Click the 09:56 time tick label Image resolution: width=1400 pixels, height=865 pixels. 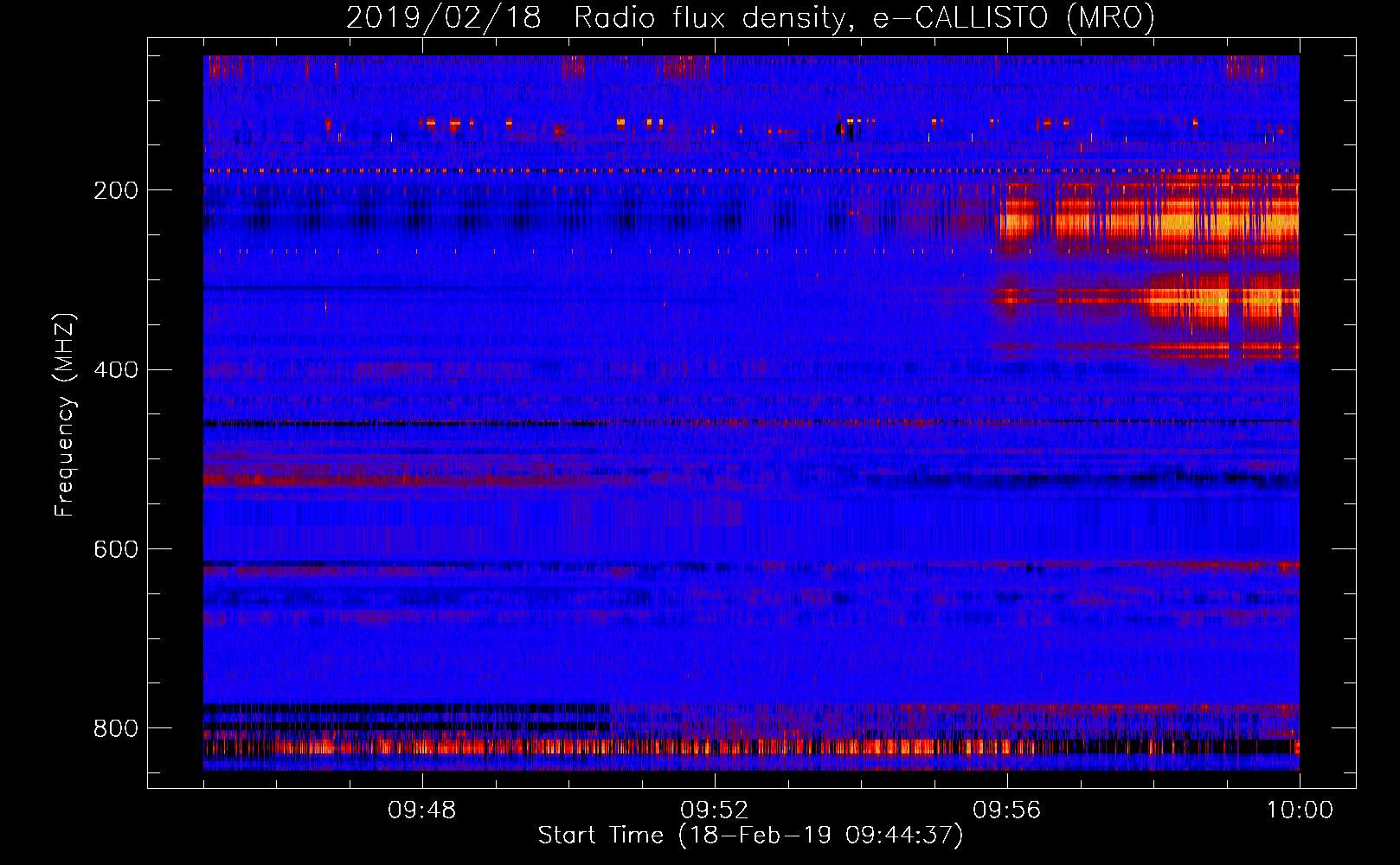coord(1007,811)
